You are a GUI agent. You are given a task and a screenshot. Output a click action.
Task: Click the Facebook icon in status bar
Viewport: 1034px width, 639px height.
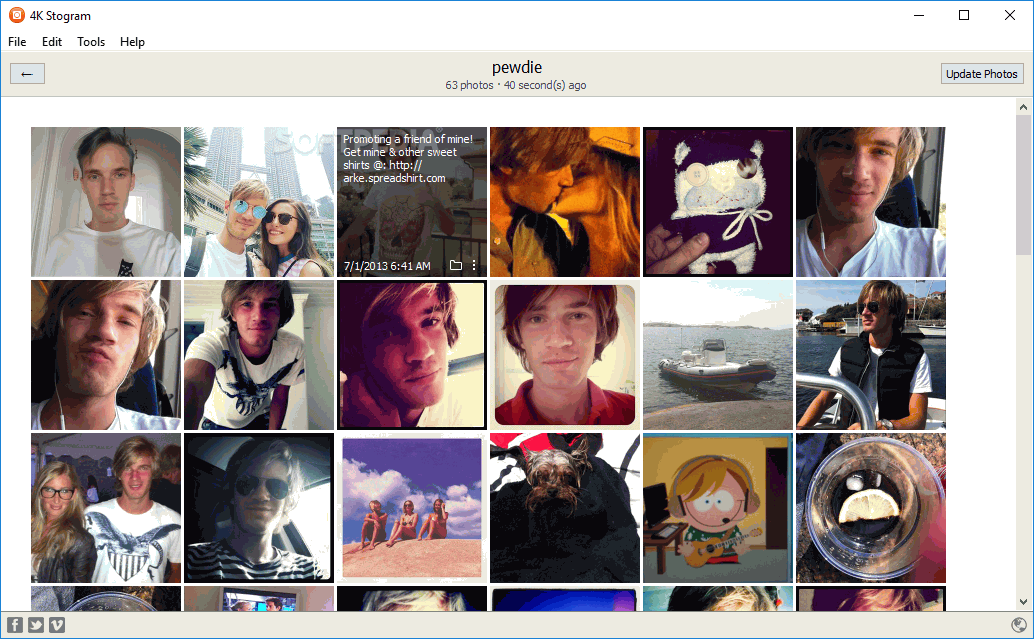point(15,624)
